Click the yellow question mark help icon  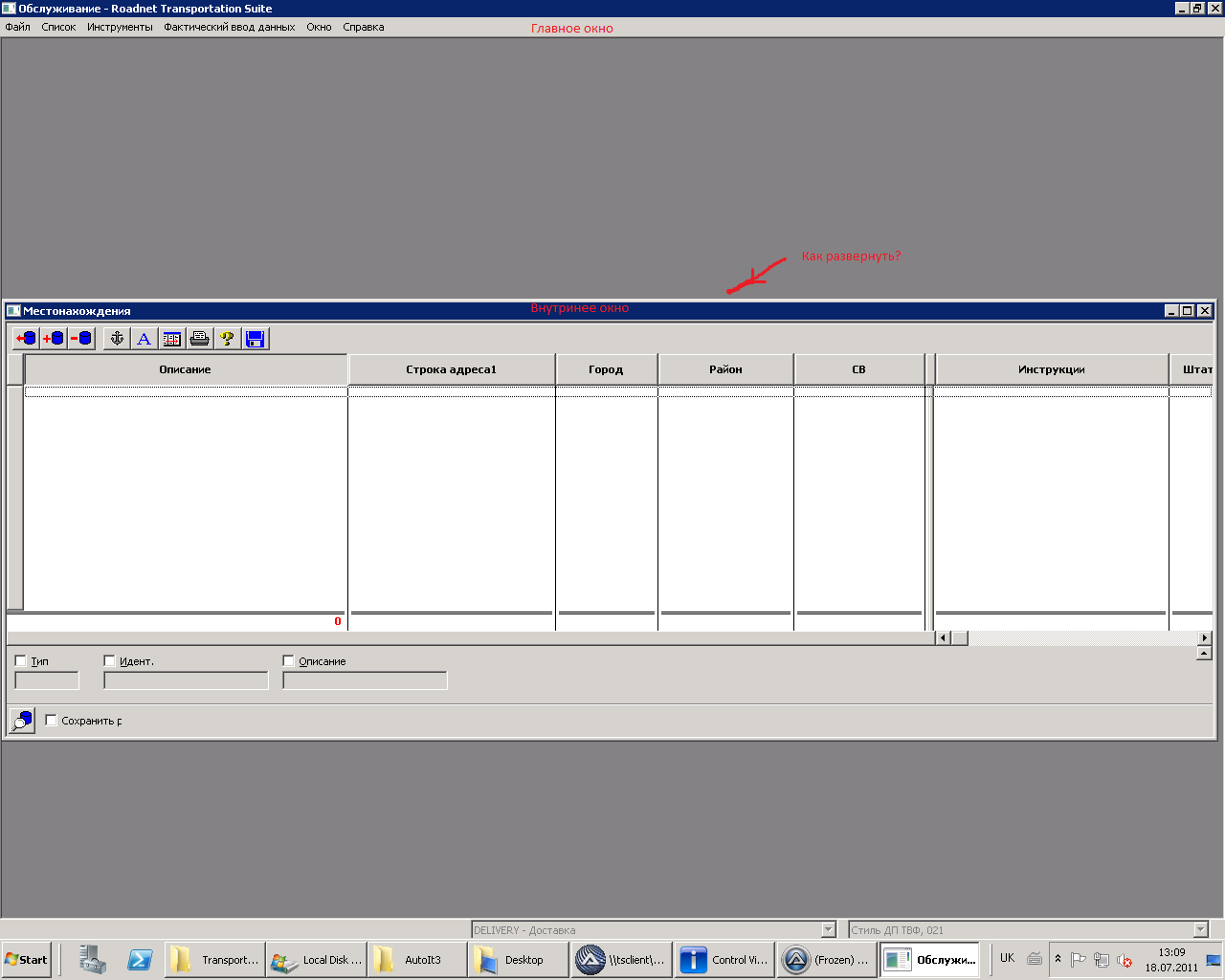click(x=227, y=339)
